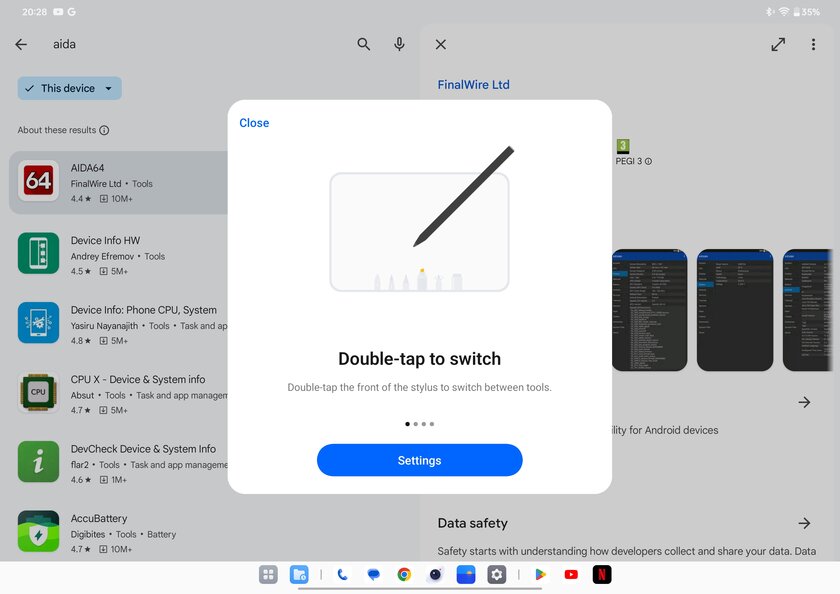The height and width of the screenshot is (594, 840).
Task: Close the stylus tutorial dialog
Action: pyautogui.click(x=254, y=123)
